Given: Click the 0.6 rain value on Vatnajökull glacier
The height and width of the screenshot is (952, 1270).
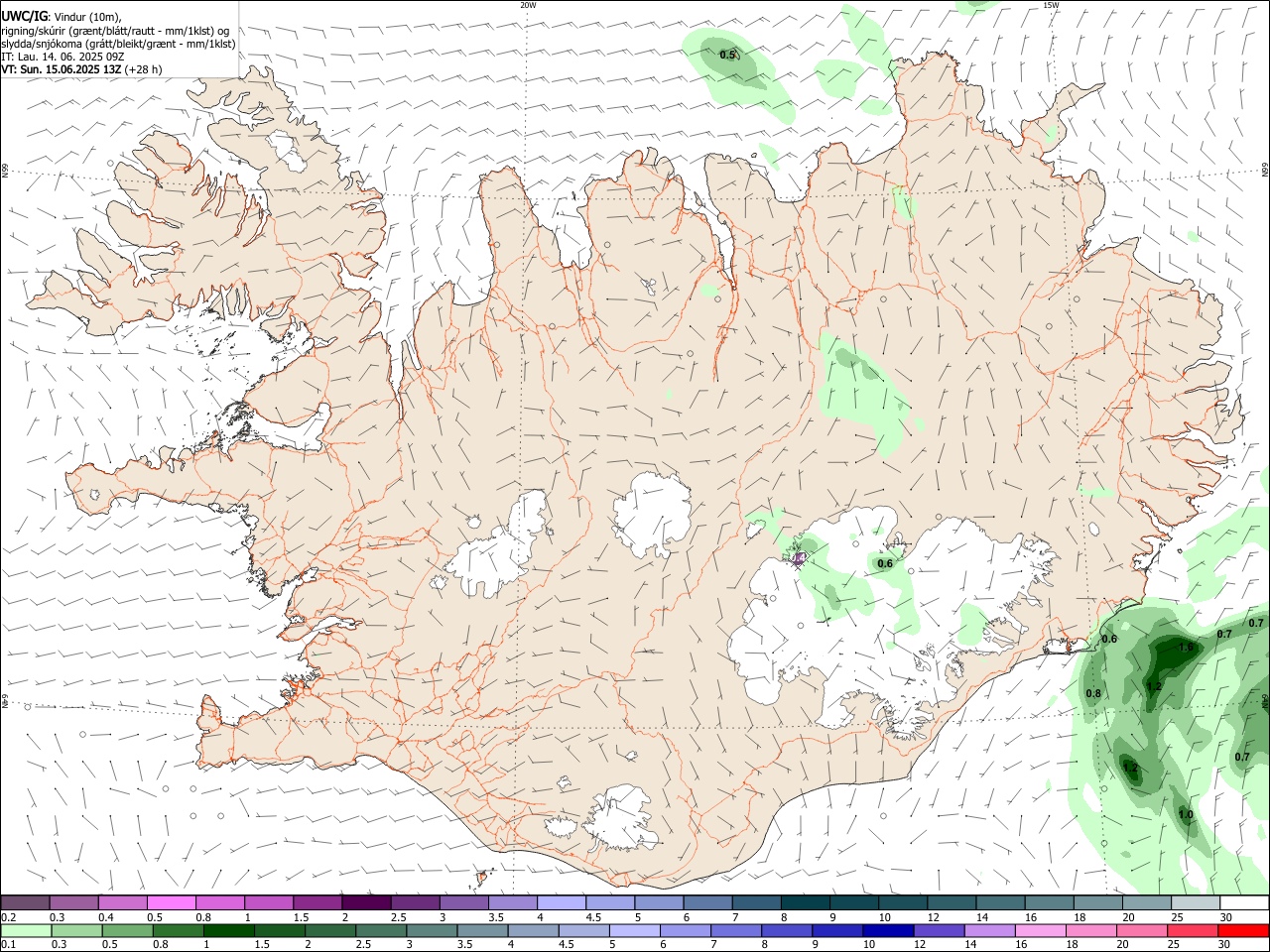Looking at the screenshot, I should (x=886, y=563).
